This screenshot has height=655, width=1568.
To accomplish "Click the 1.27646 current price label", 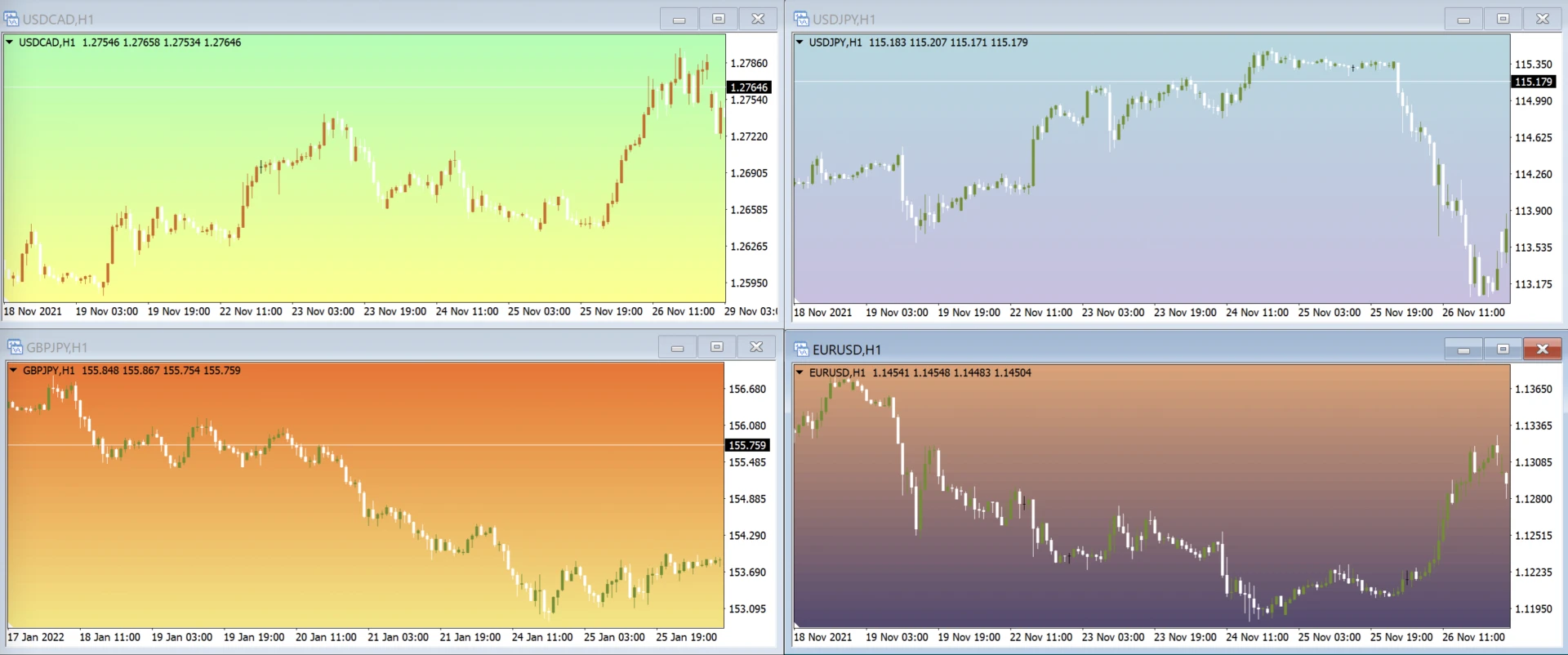I will (748, 87).
